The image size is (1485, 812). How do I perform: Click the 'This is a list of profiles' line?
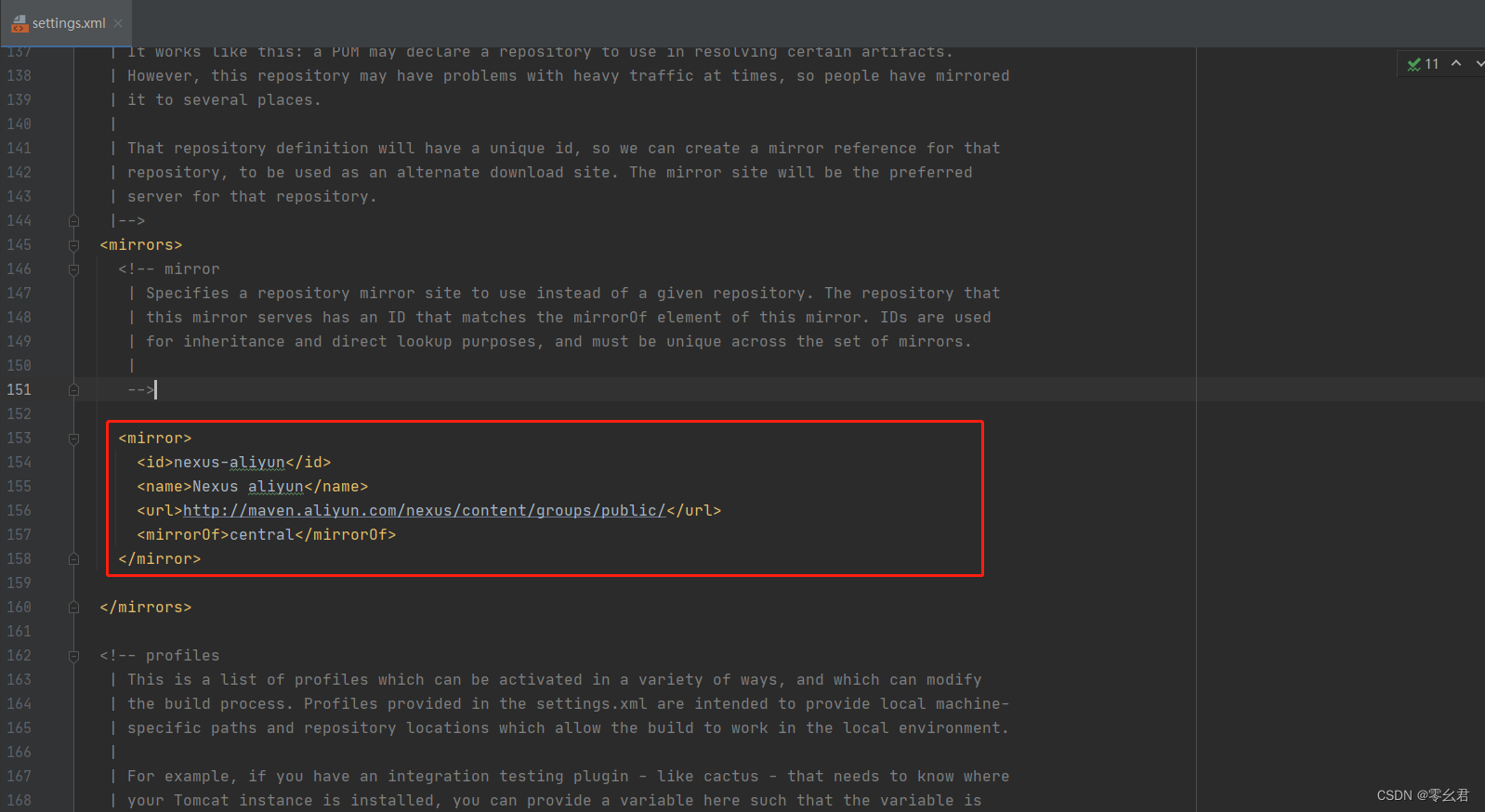pos(554,680)
